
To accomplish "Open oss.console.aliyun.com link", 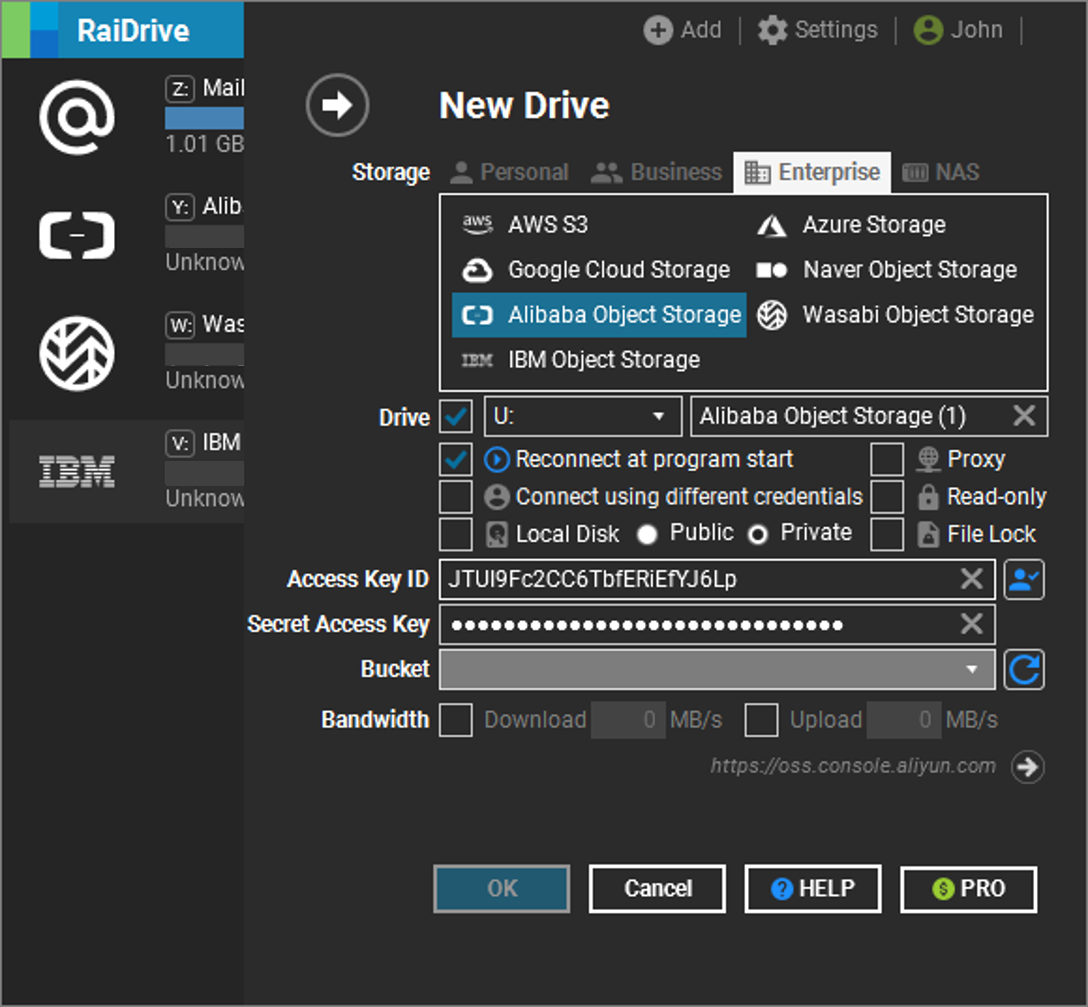I will 853,765.
